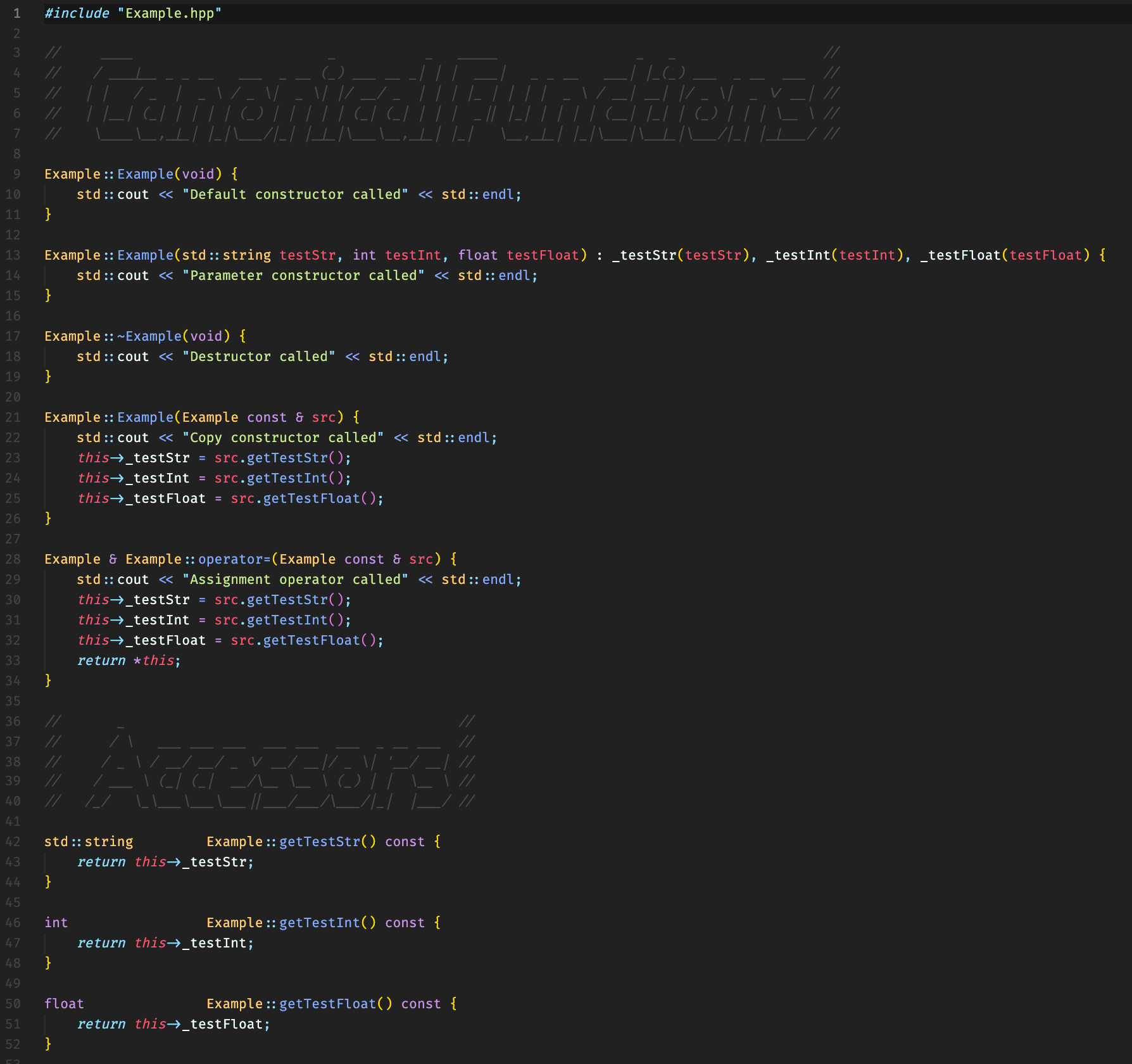1132x1064 pixels.
Task: Select the include statement for Example.hpp
Action: (133, 13)
